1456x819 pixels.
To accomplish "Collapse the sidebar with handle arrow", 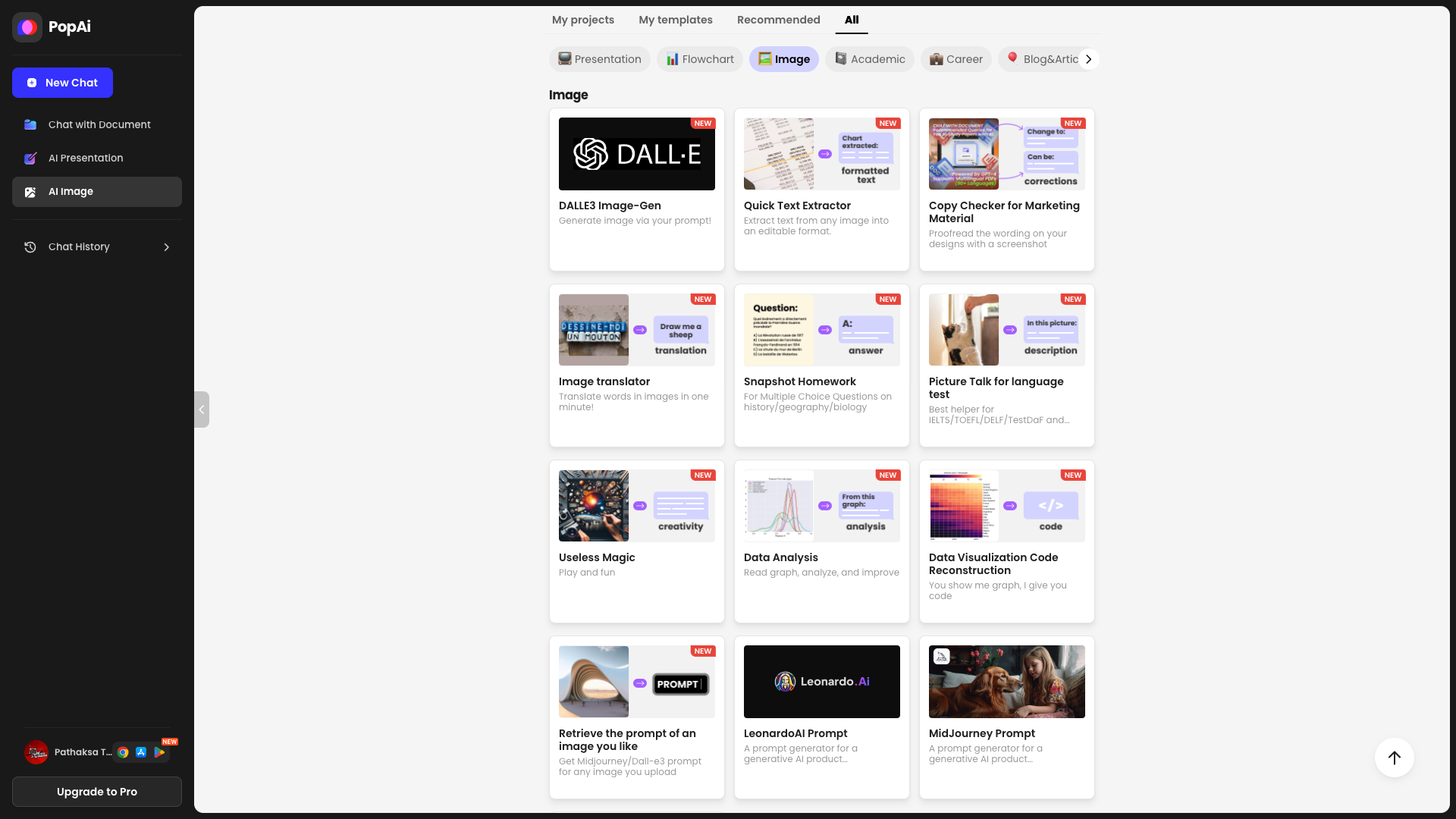I will [202, 409].
